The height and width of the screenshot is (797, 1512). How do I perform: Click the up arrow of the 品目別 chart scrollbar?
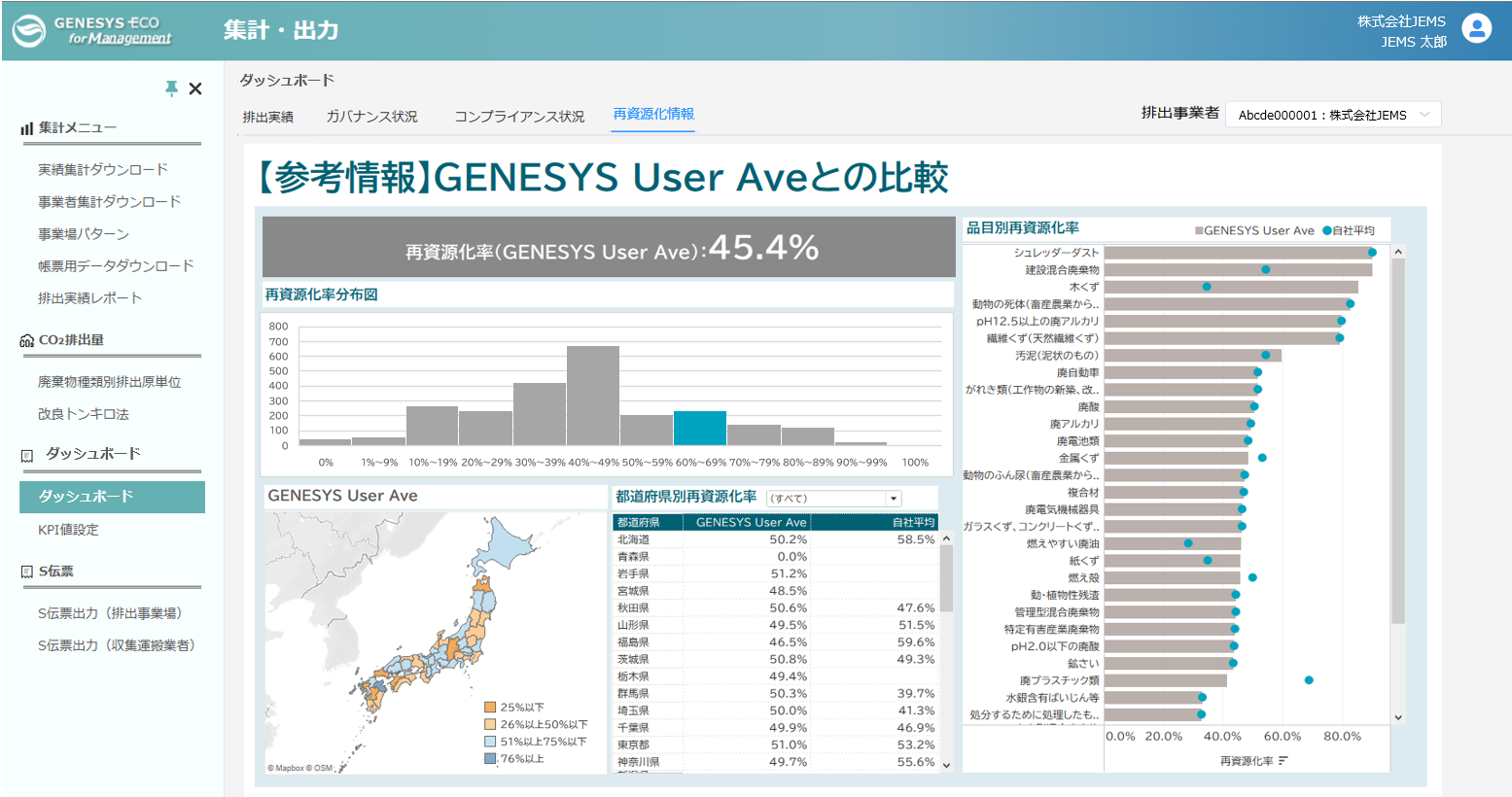point(1398,252)
